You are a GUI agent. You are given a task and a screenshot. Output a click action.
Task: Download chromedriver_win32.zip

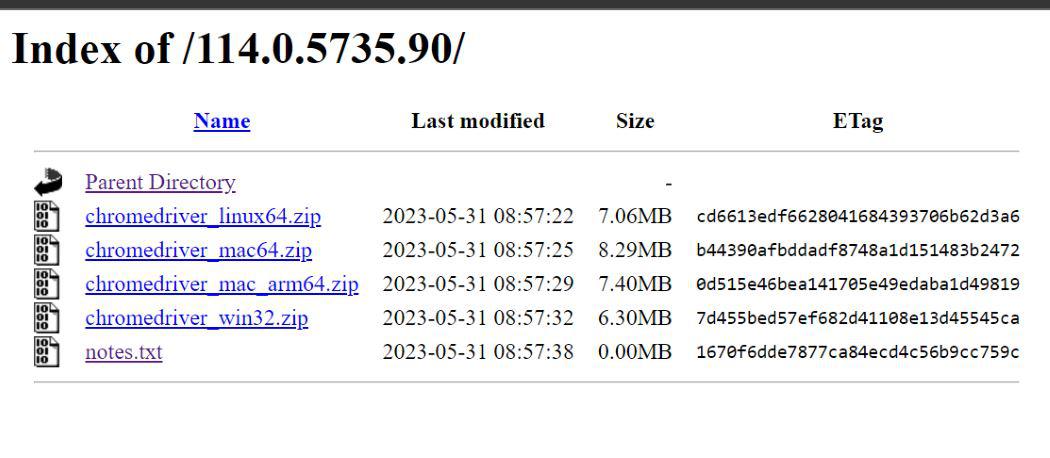coord(197,318)
